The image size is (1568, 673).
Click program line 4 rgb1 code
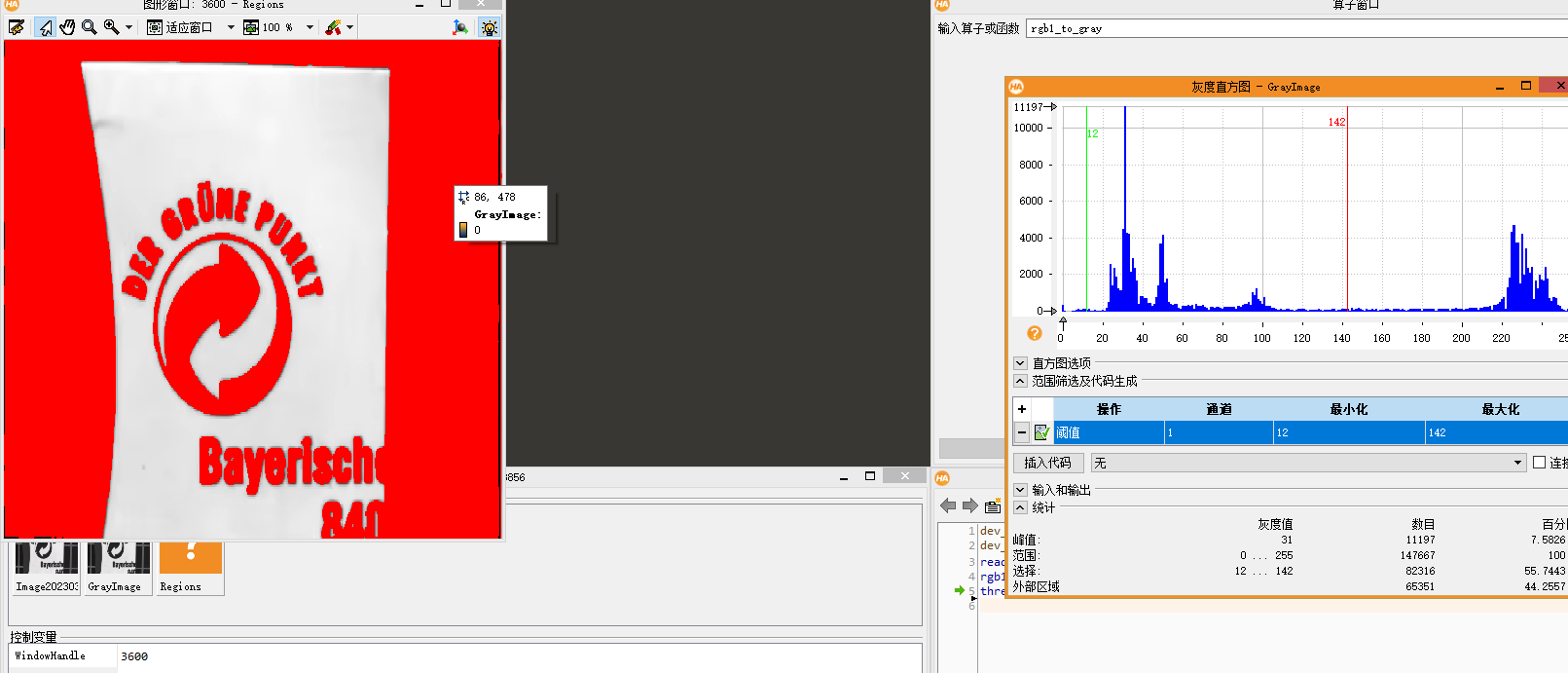pos(992,577)
